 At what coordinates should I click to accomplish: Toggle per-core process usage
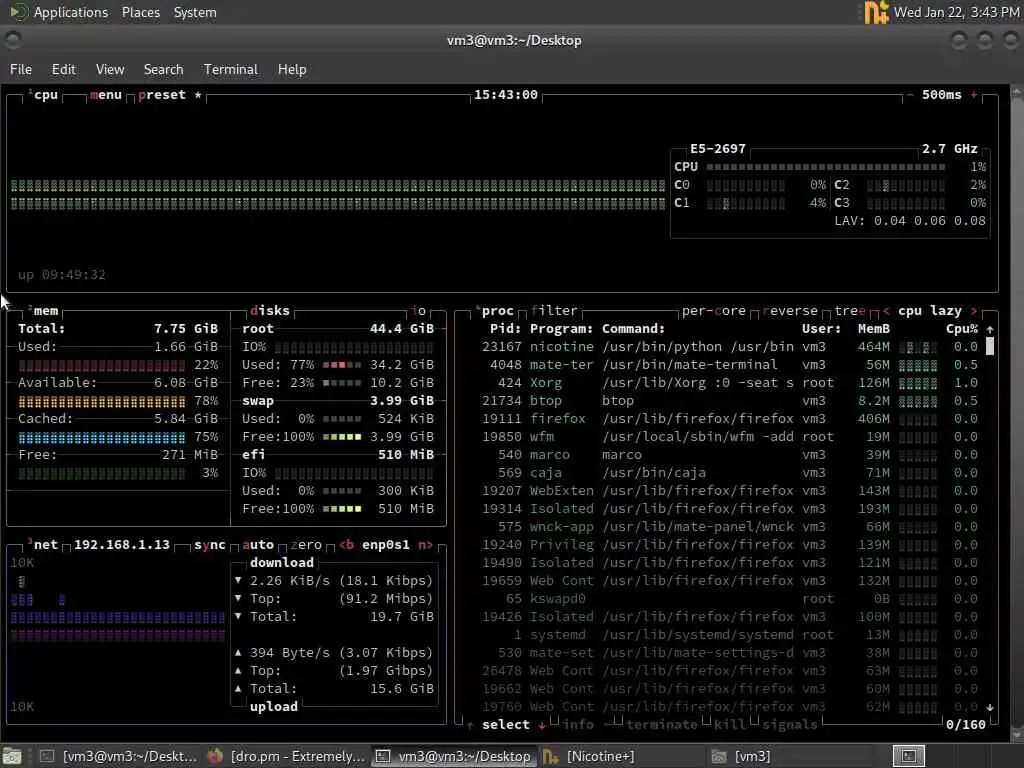pos(714,311)
